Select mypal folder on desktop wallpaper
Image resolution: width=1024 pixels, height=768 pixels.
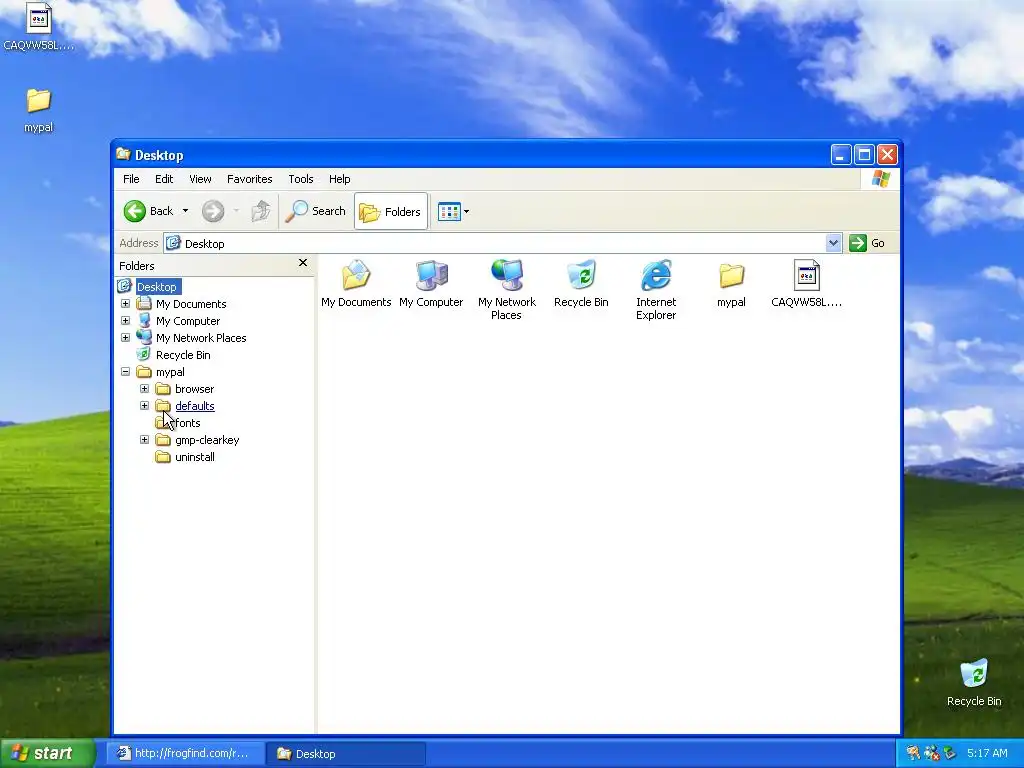(39, 111)
